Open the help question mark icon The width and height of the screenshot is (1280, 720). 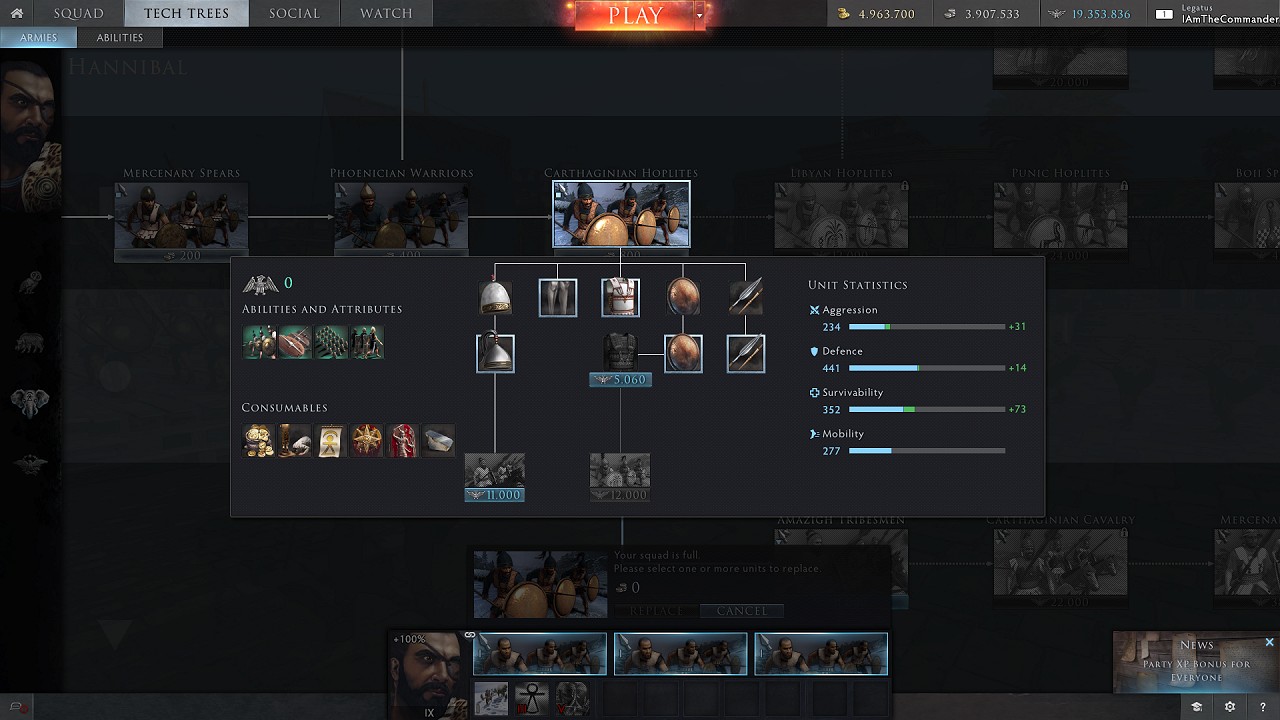pos(1263,707)
